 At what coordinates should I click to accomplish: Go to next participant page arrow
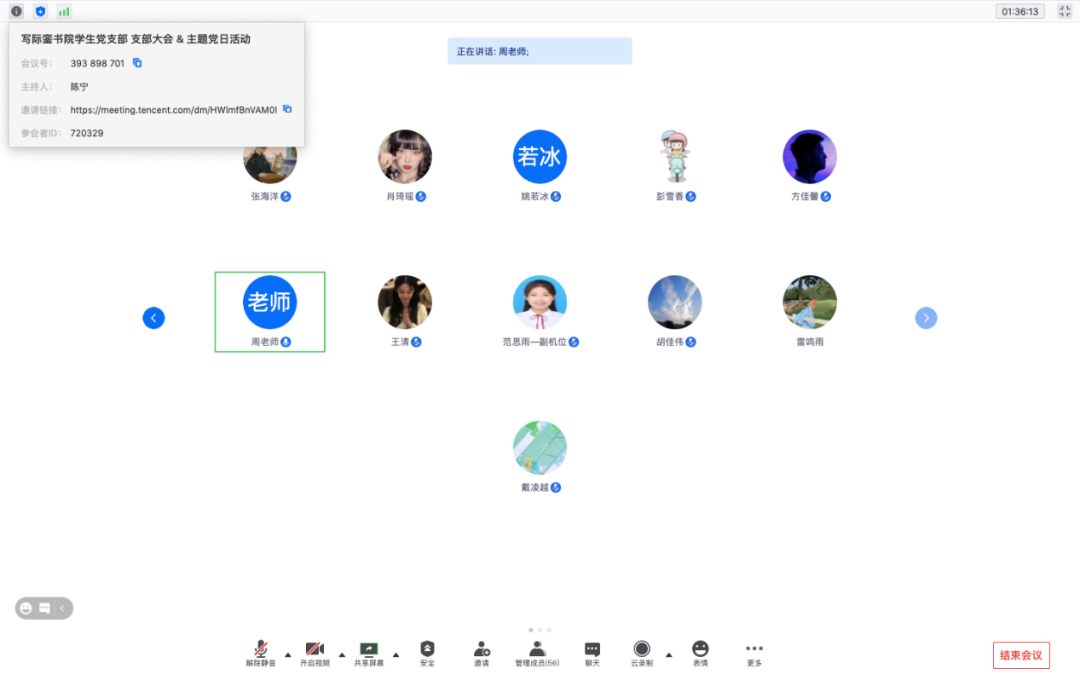(926, 318)
